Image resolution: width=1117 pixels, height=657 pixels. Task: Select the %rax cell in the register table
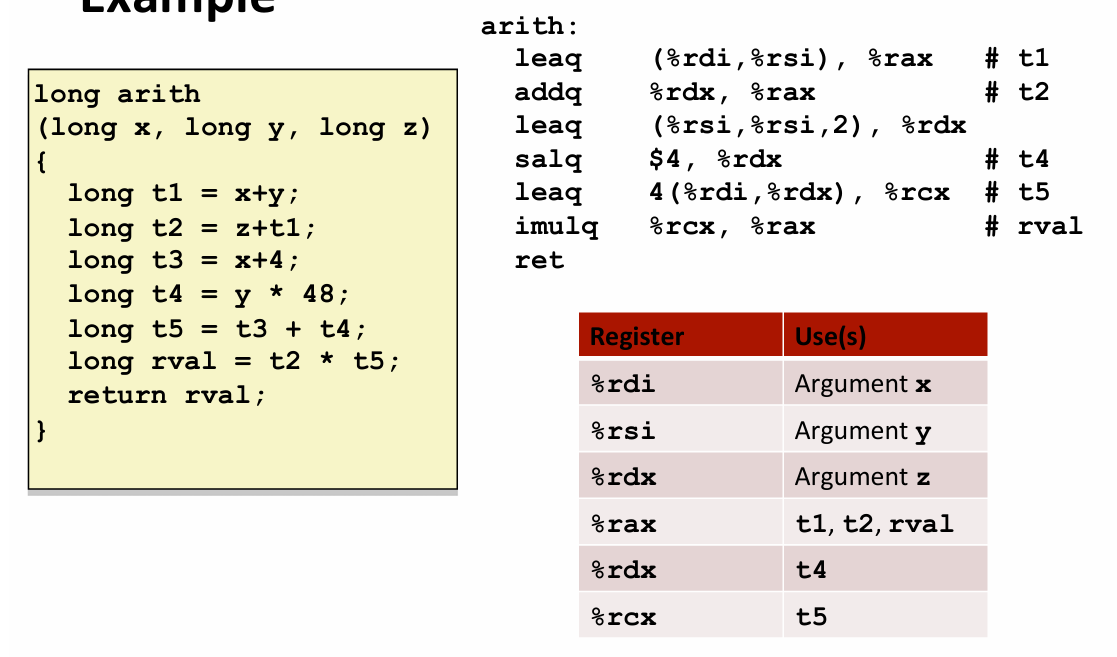click(x=624, y=524)
